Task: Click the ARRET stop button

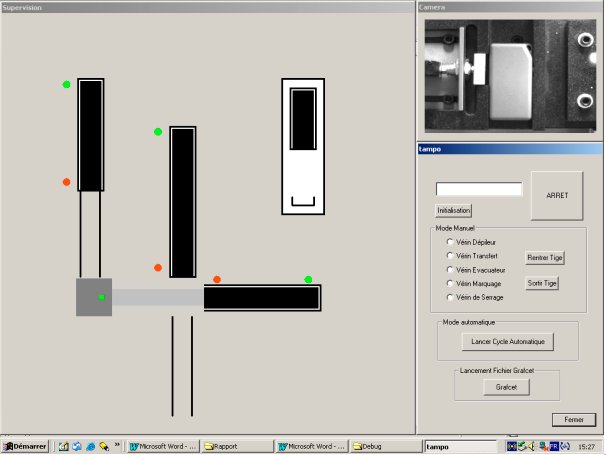Action: [557, 196]
